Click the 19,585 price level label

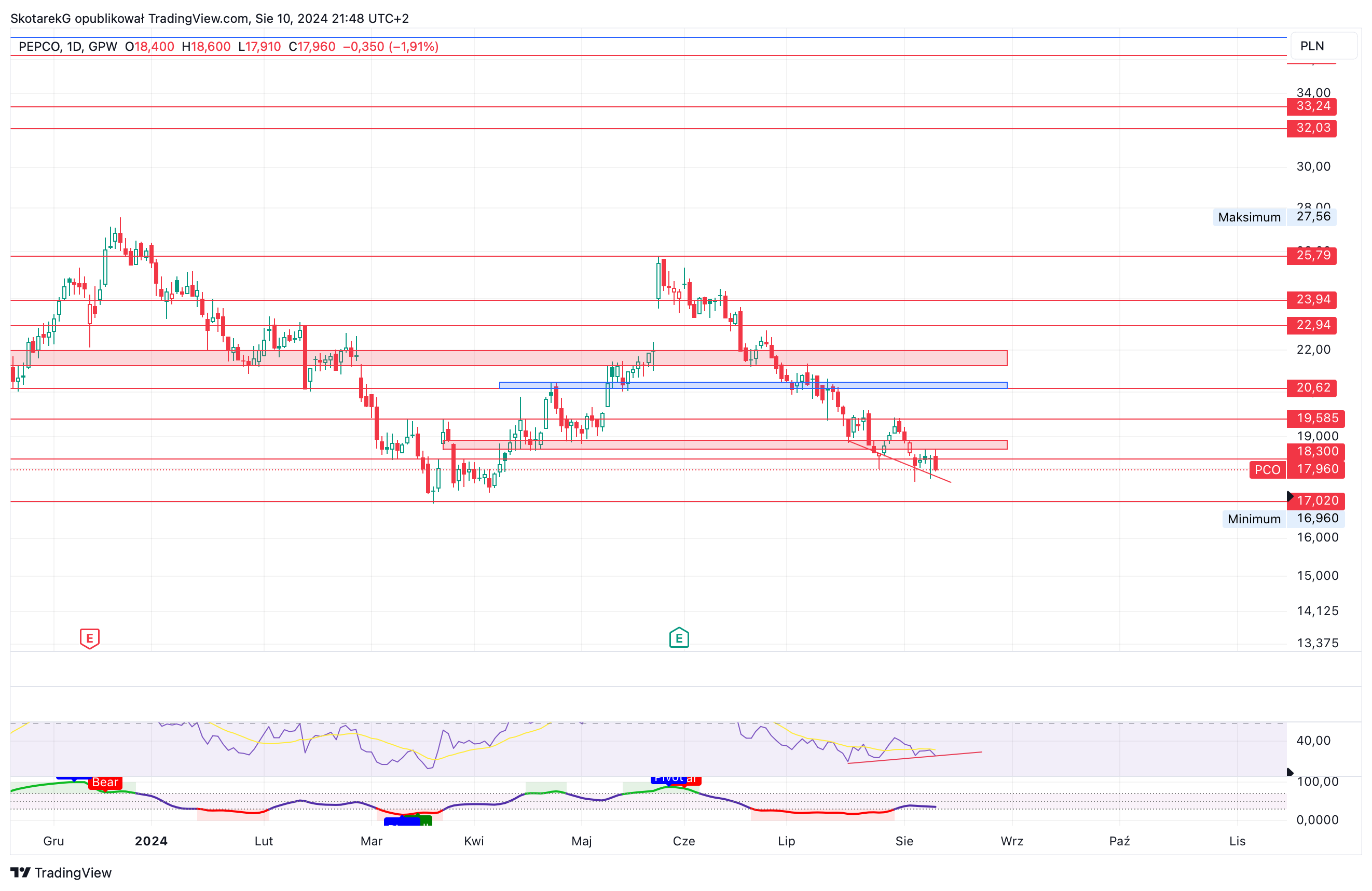pos(1315,419)
